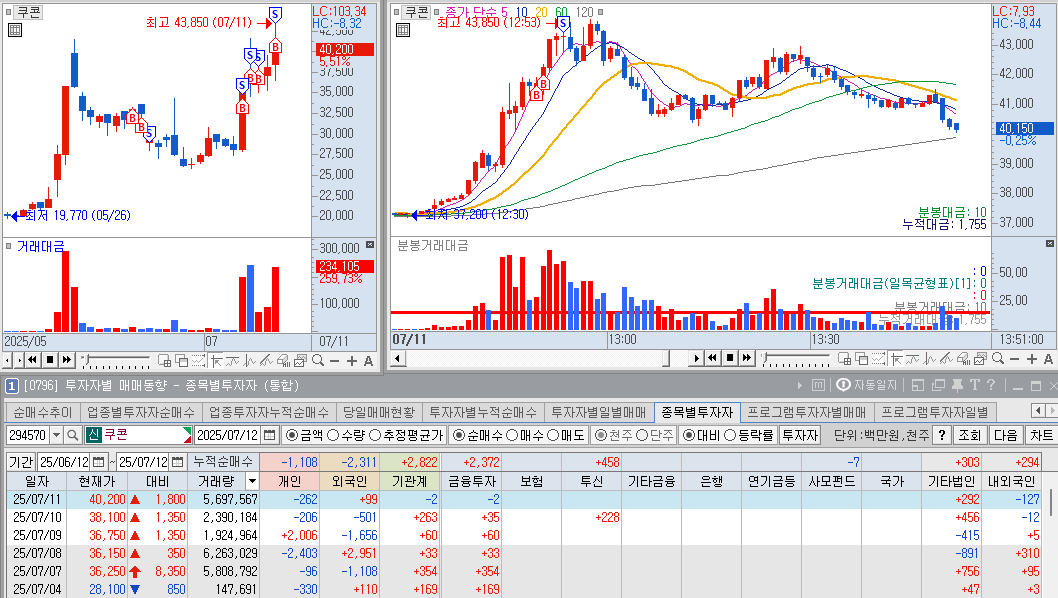Click magnifier zoom icon in left chart toolbar

(x=318, y=360)
